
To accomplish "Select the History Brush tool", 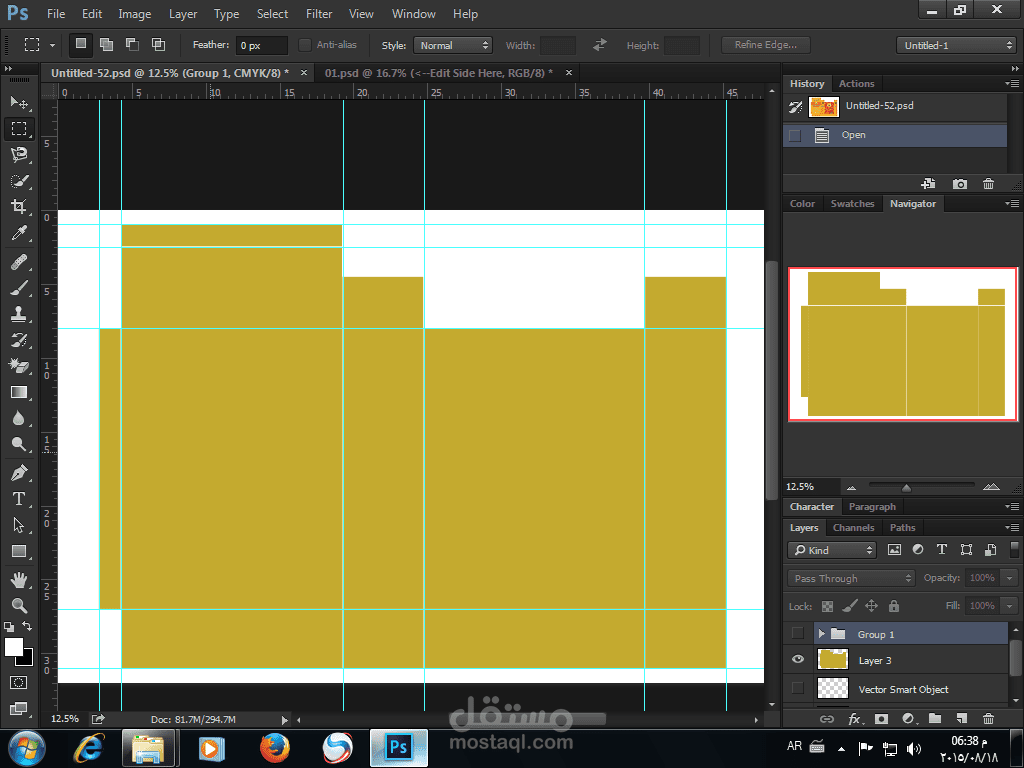I will (x=19, y=340).
